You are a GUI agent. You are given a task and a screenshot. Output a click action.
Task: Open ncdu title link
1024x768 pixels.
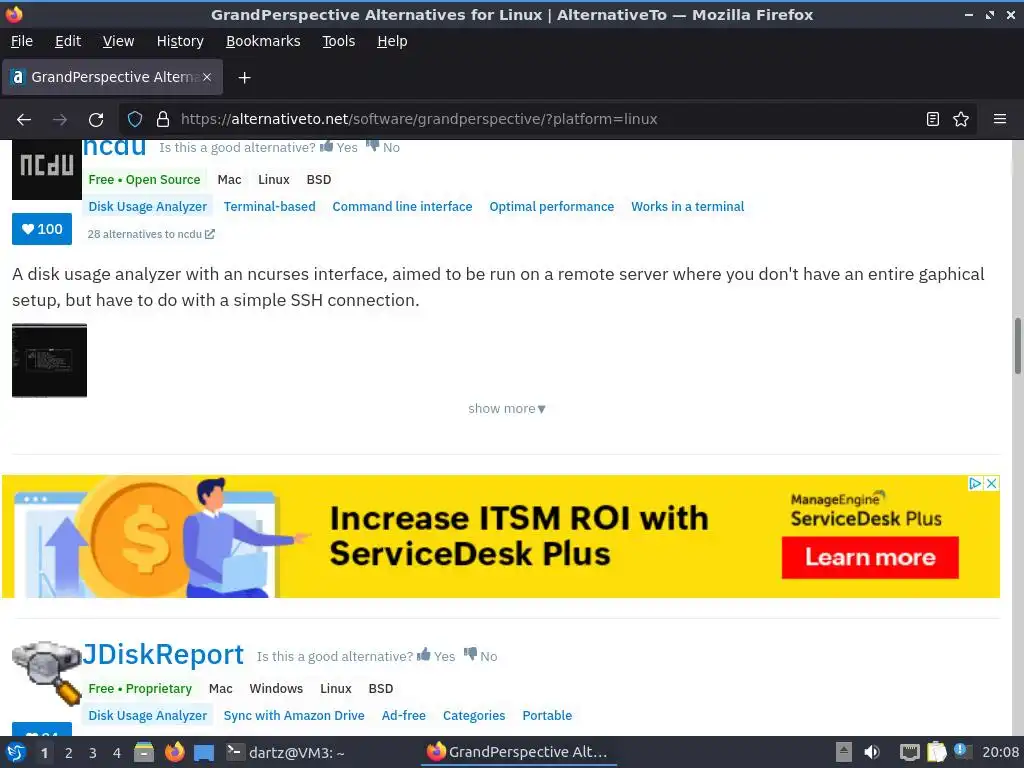tap(114, 148)
